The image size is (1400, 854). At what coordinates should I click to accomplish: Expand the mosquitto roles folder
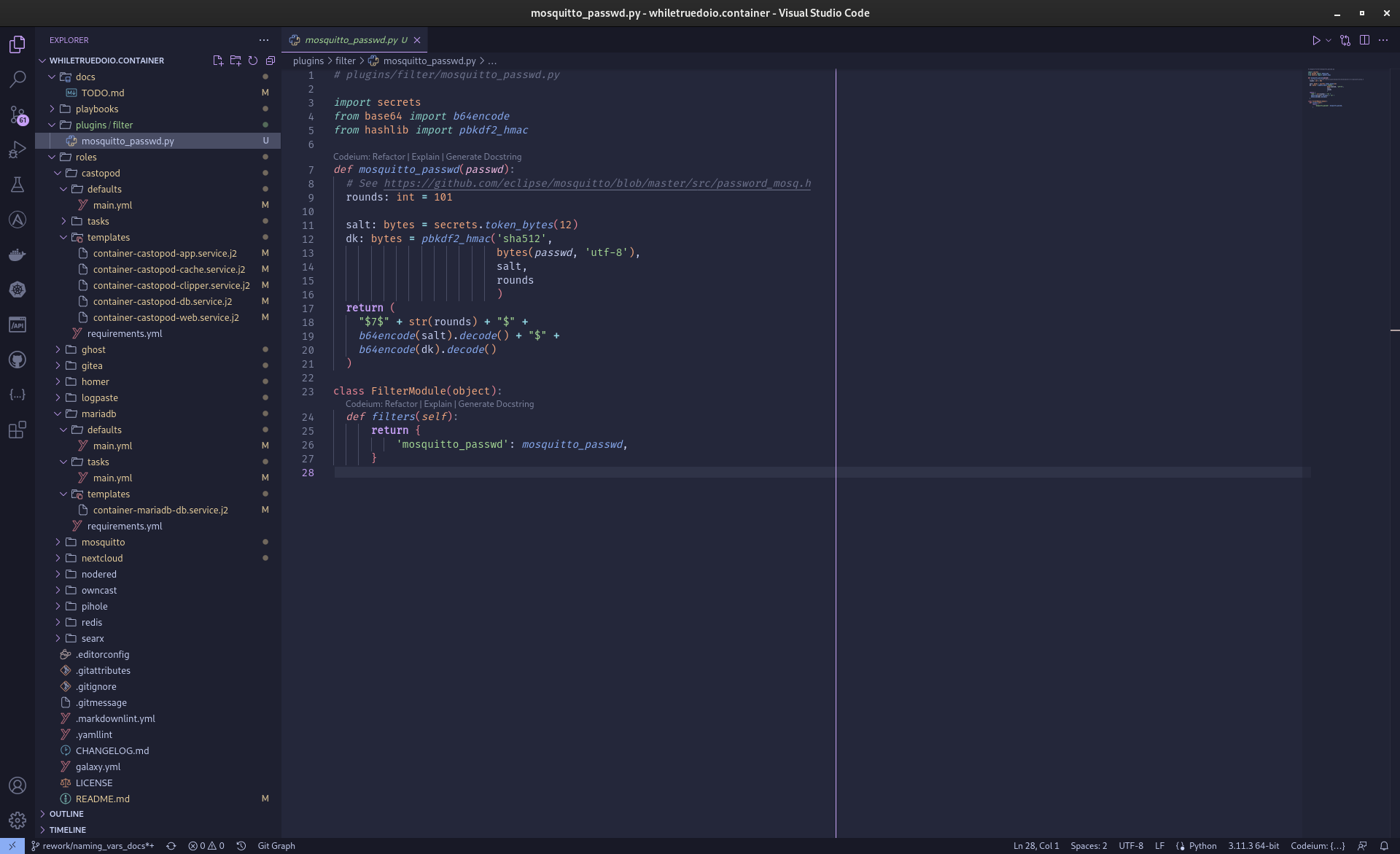pos(103,542)
